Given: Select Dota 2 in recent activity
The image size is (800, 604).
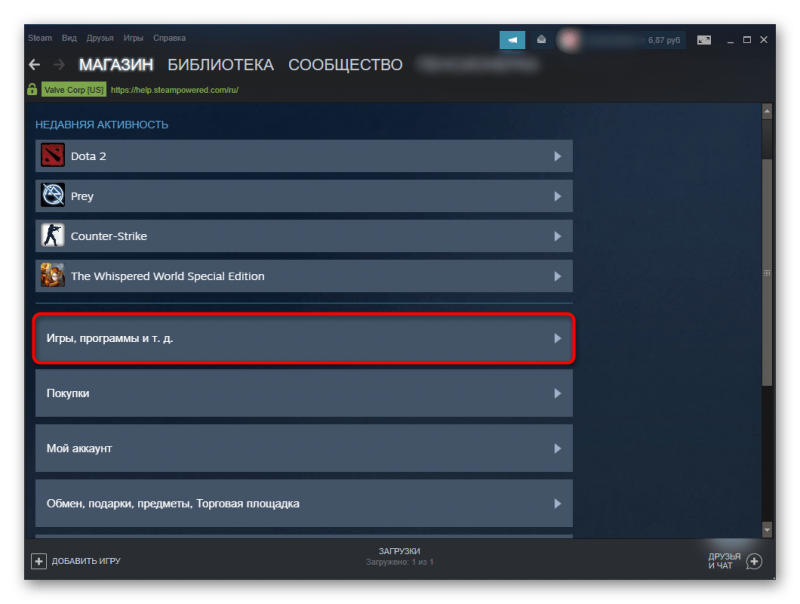Looking at the screenshot, I should pyautogui.click(x=304, y=156).
